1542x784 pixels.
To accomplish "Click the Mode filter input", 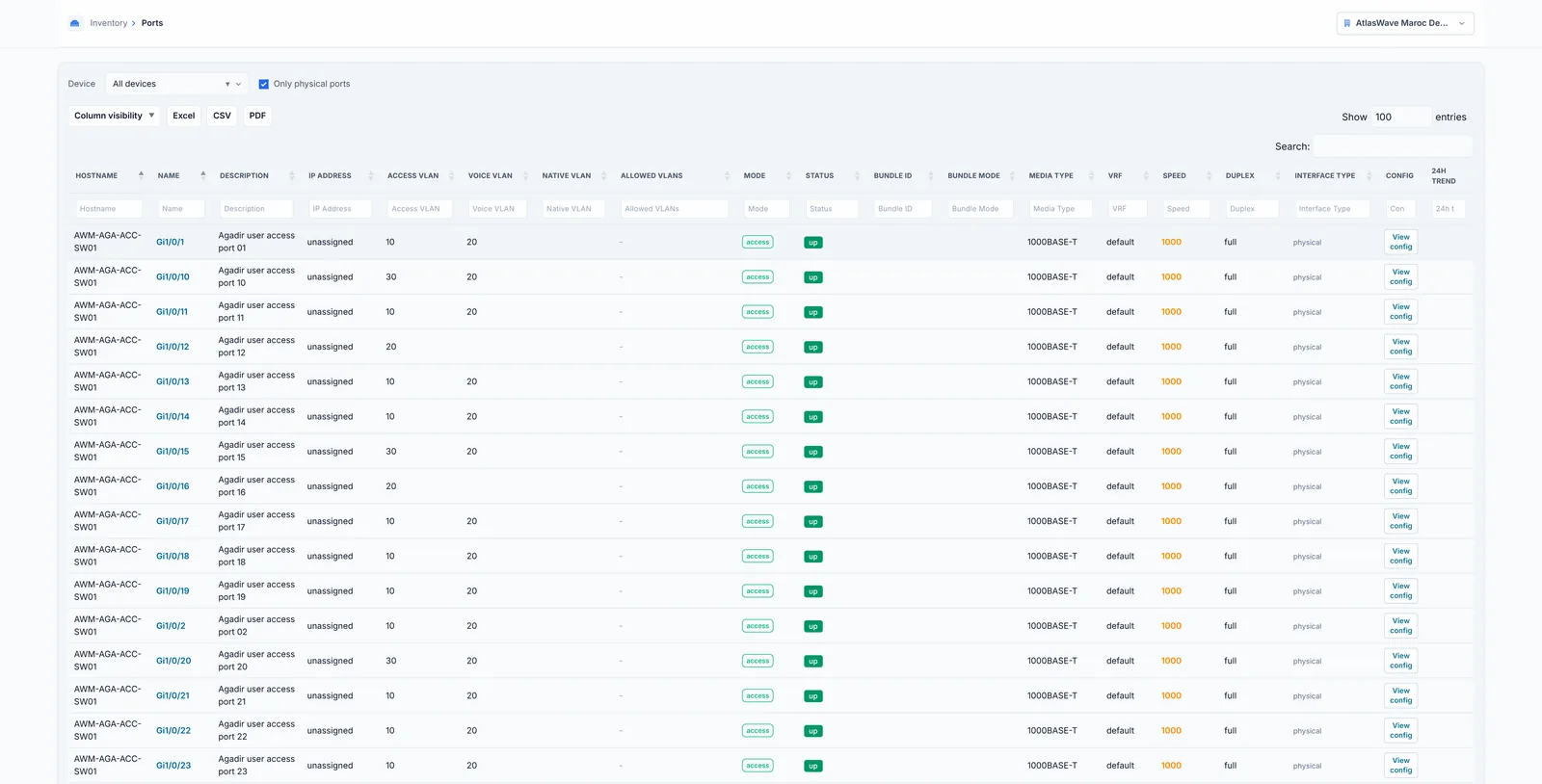I will click(x=767, y=208).
